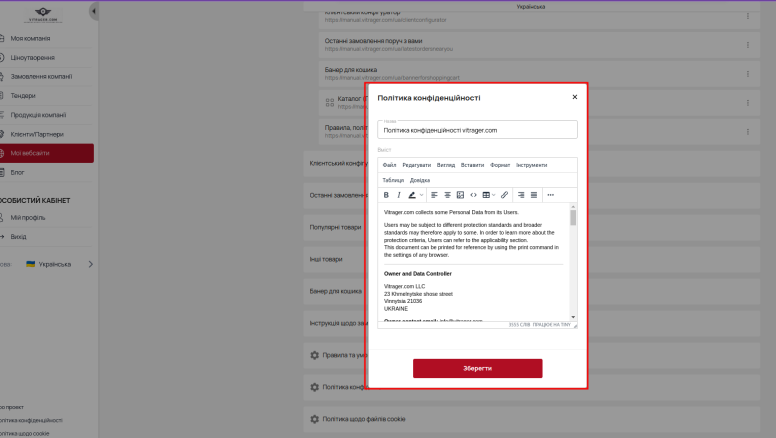Click the table icon in the toolbar
The width and height of the screenshot is (776, 438).
click(x=486, y=195)
